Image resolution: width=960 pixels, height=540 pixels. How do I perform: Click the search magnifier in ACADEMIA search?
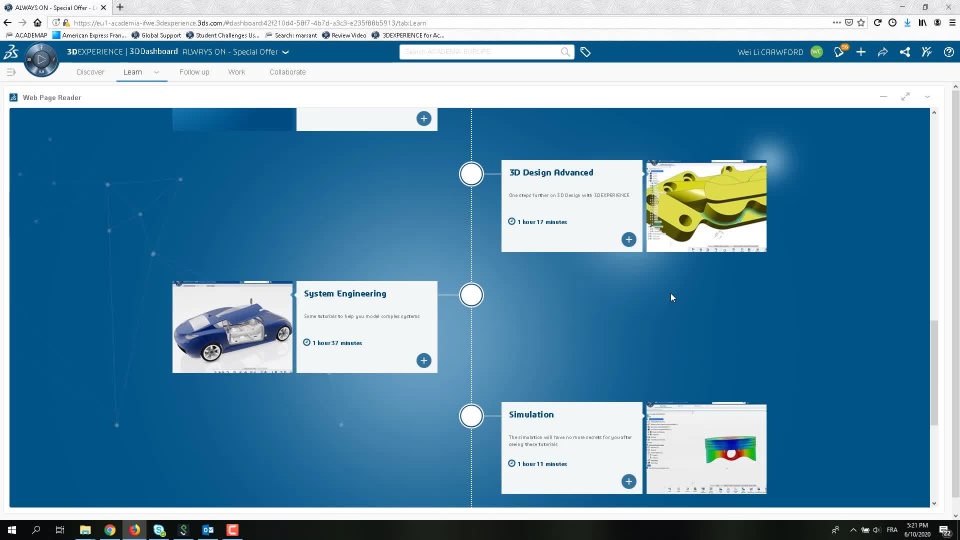coord(565,52)
